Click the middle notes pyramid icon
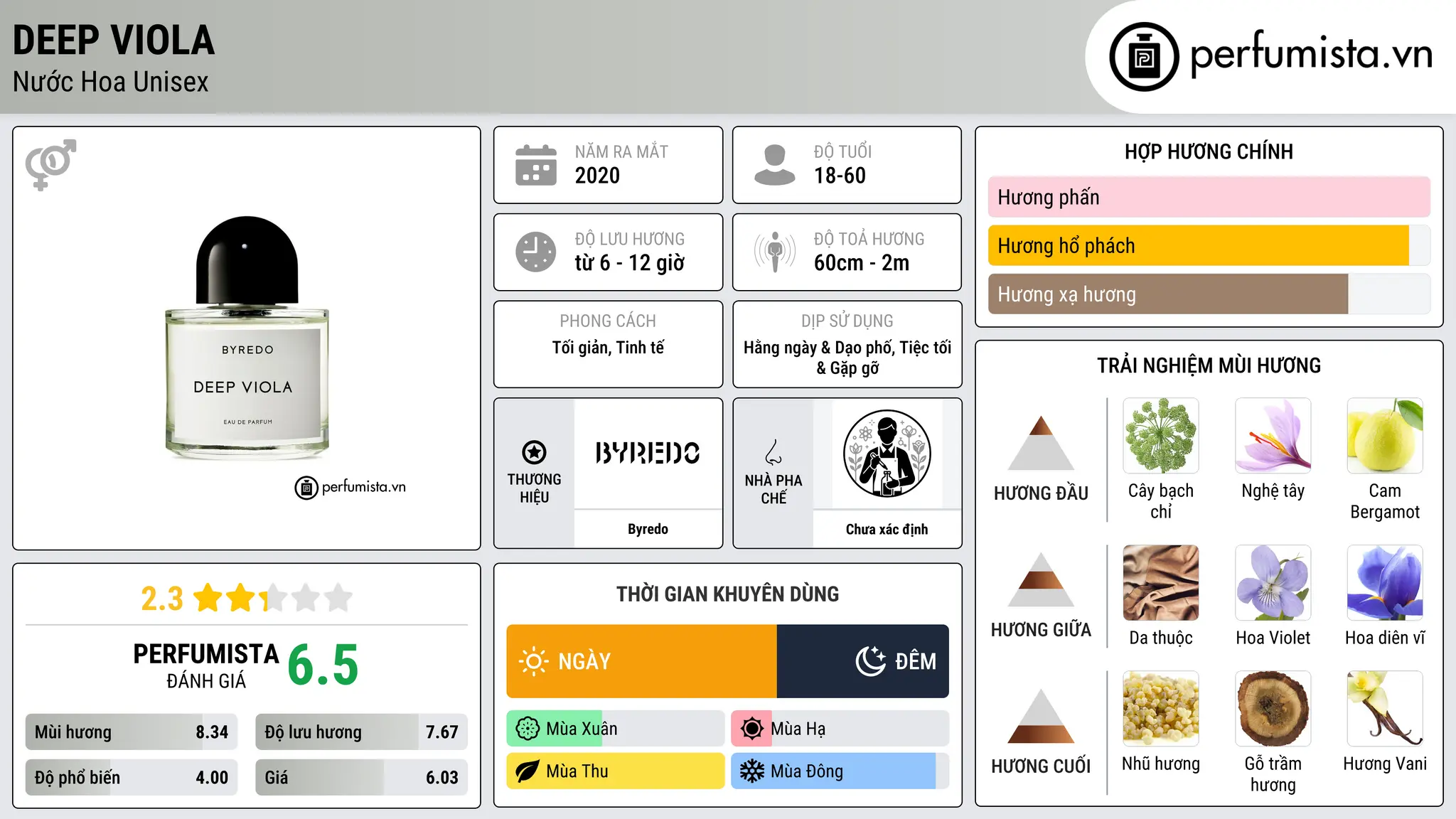The image size is (1456, 819). click(x=1041, y=579)
